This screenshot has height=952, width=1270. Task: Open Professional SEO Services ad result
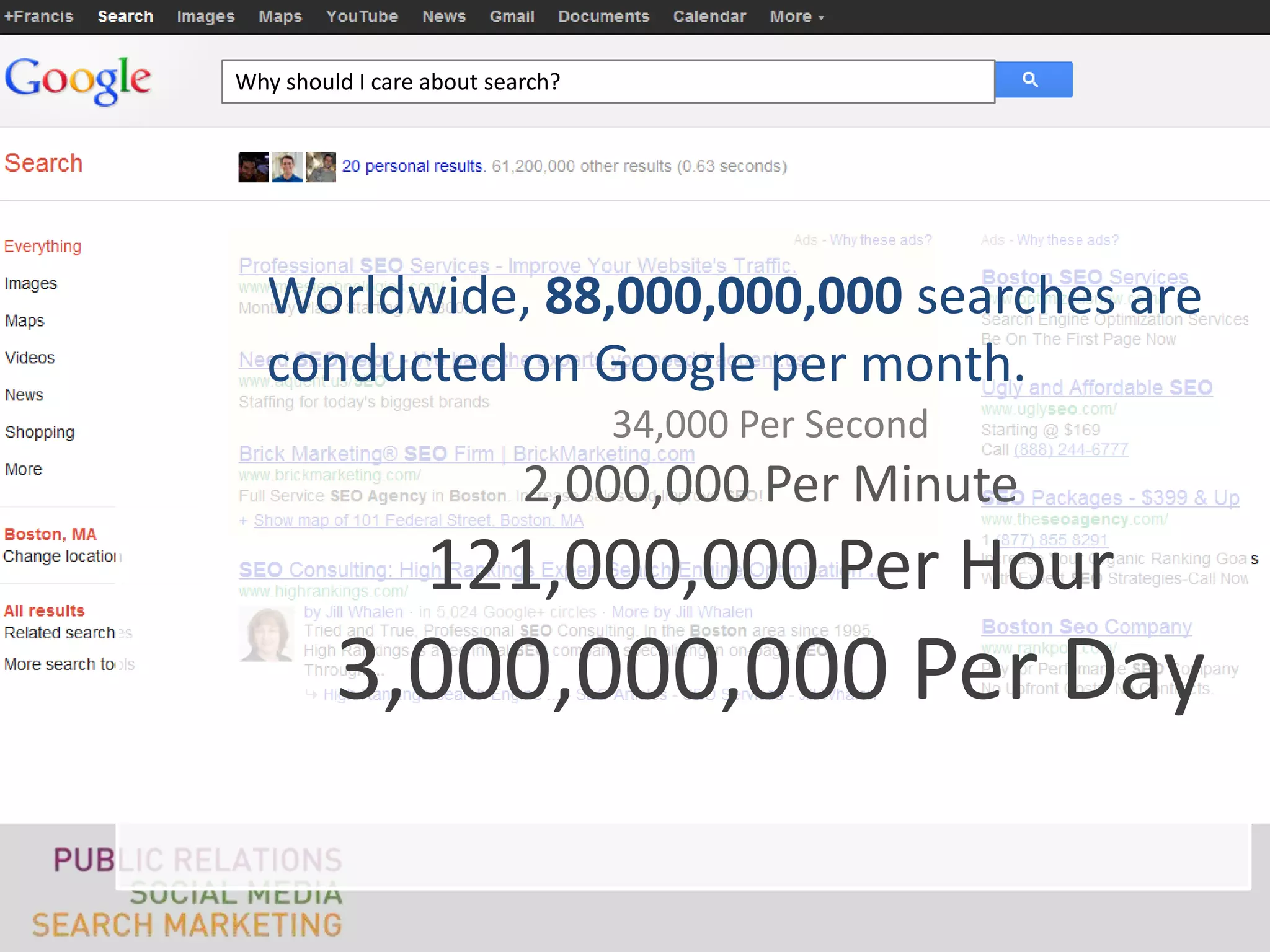[x=518, y=266]
